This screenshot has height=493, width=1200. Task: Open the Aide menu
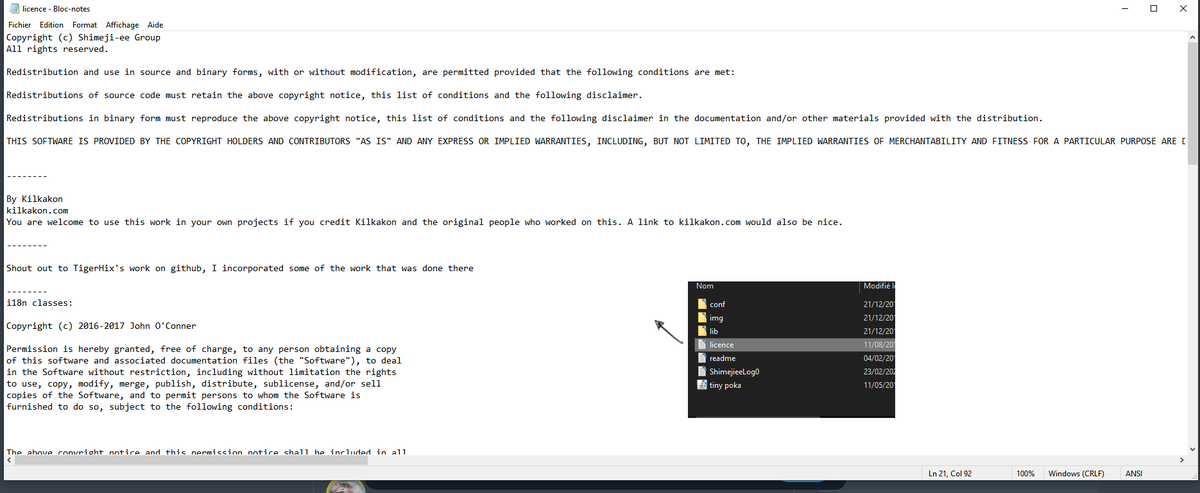click(155, 24)
